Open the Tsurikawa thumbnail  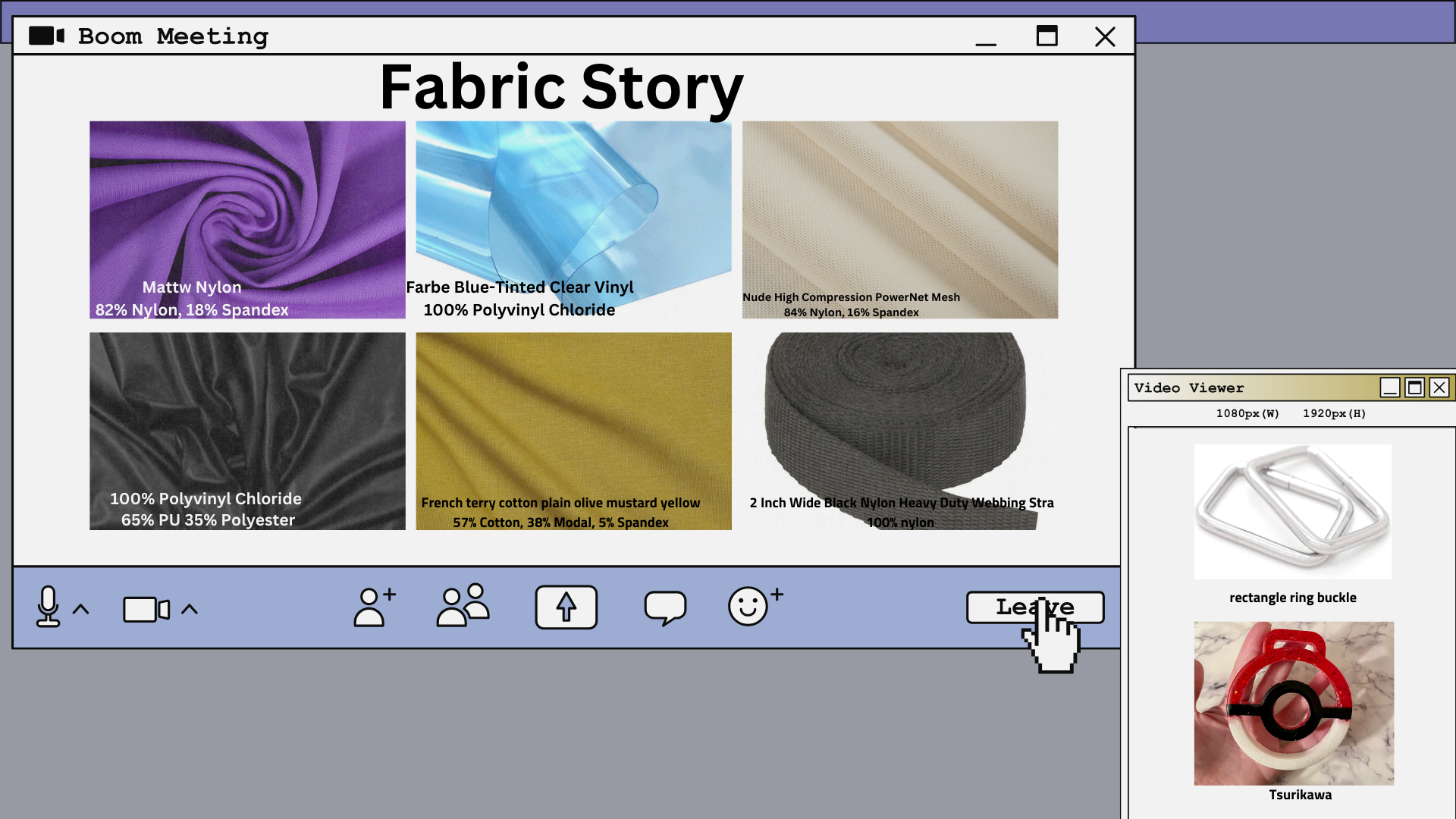1294,703
